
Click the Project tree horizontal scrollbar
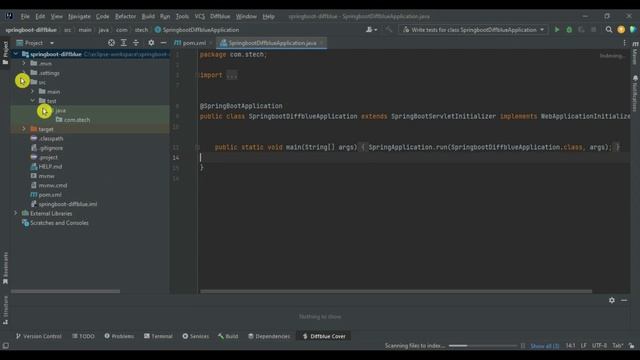click(x=65, y=291)
